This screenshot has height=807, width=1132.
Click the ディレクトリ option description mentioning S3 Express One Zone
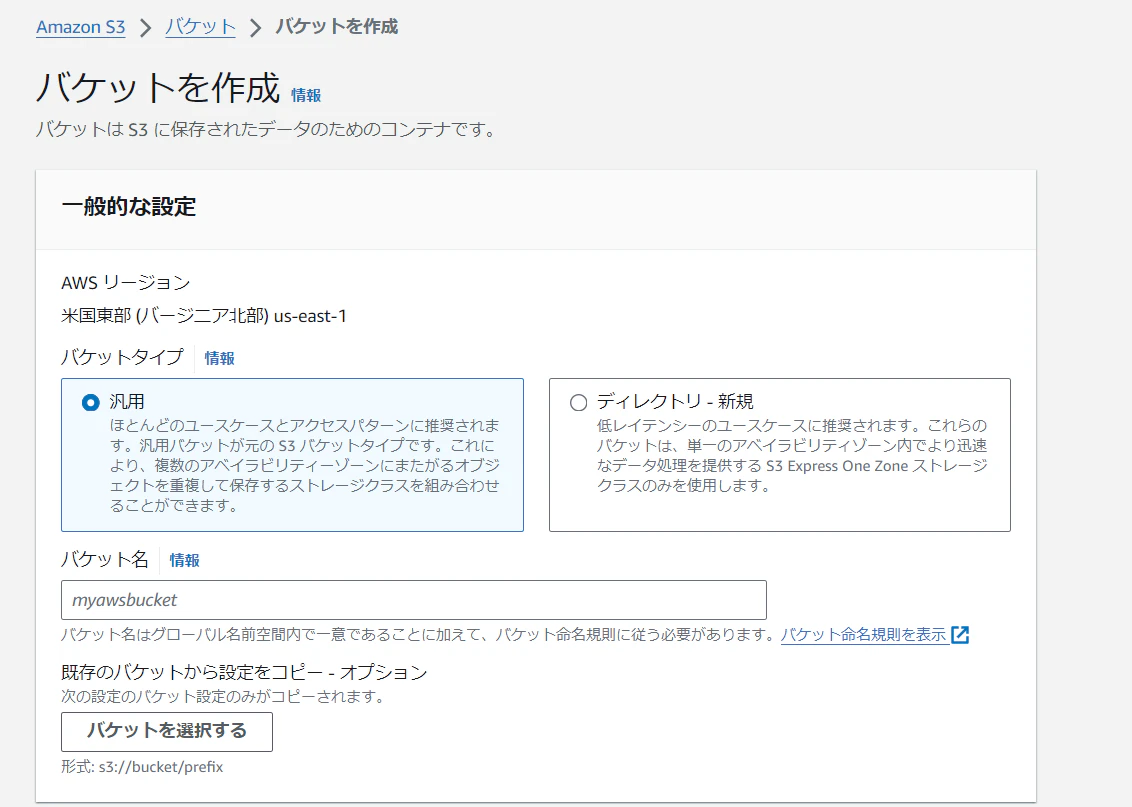(792, 455)
